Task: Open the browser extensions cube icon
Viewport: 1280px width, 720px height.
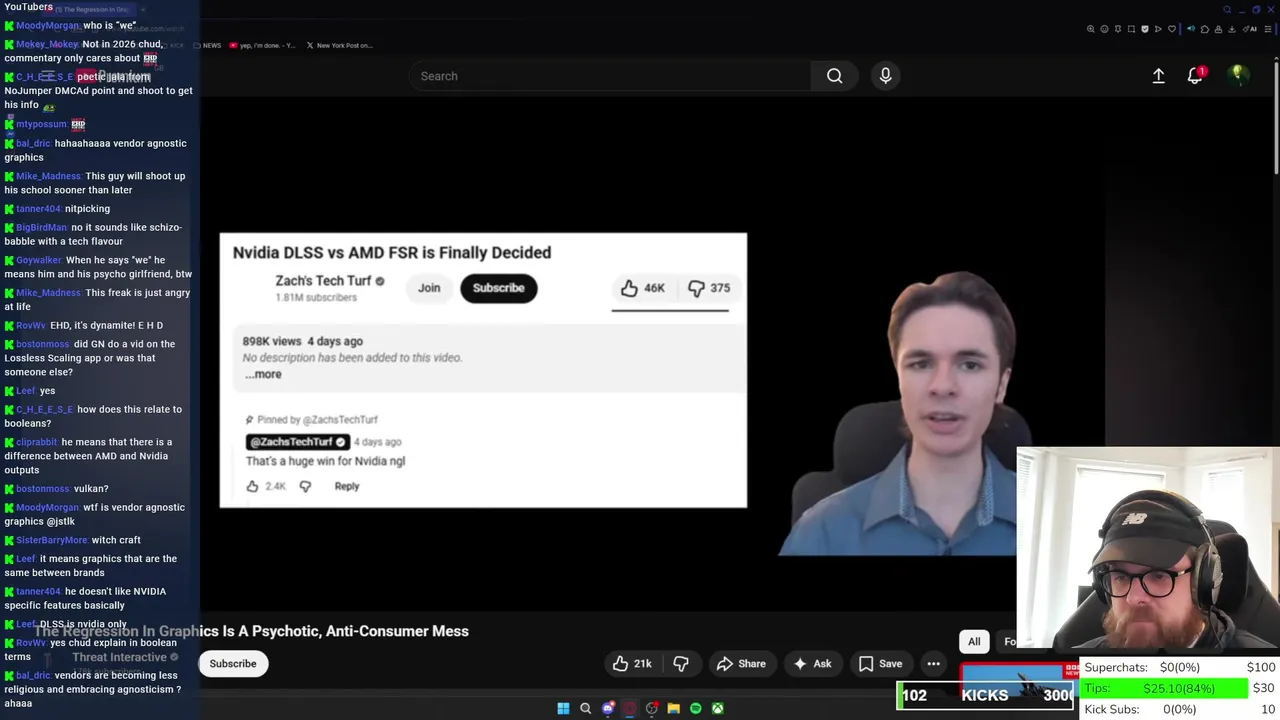Action: point(1205,29)
